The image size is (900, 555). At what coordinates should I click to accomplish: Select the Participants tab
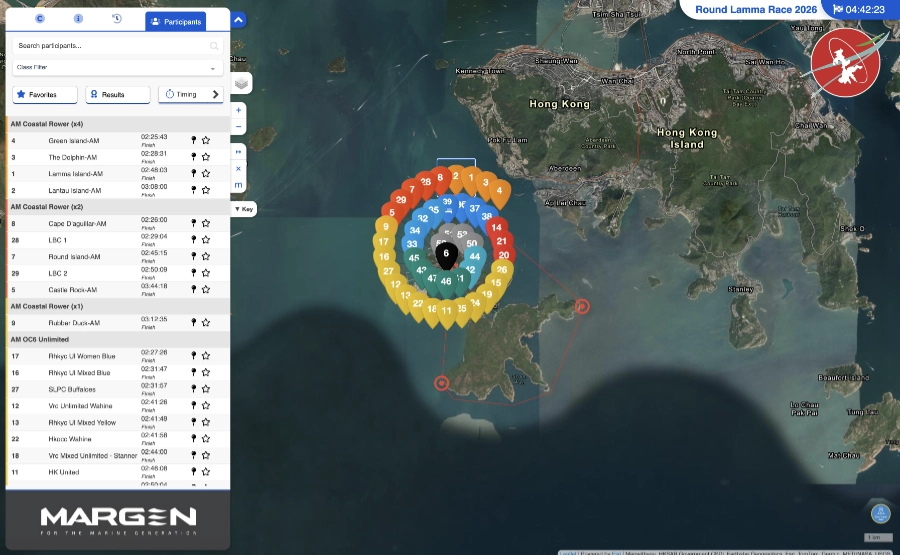[x=176, y=22]
